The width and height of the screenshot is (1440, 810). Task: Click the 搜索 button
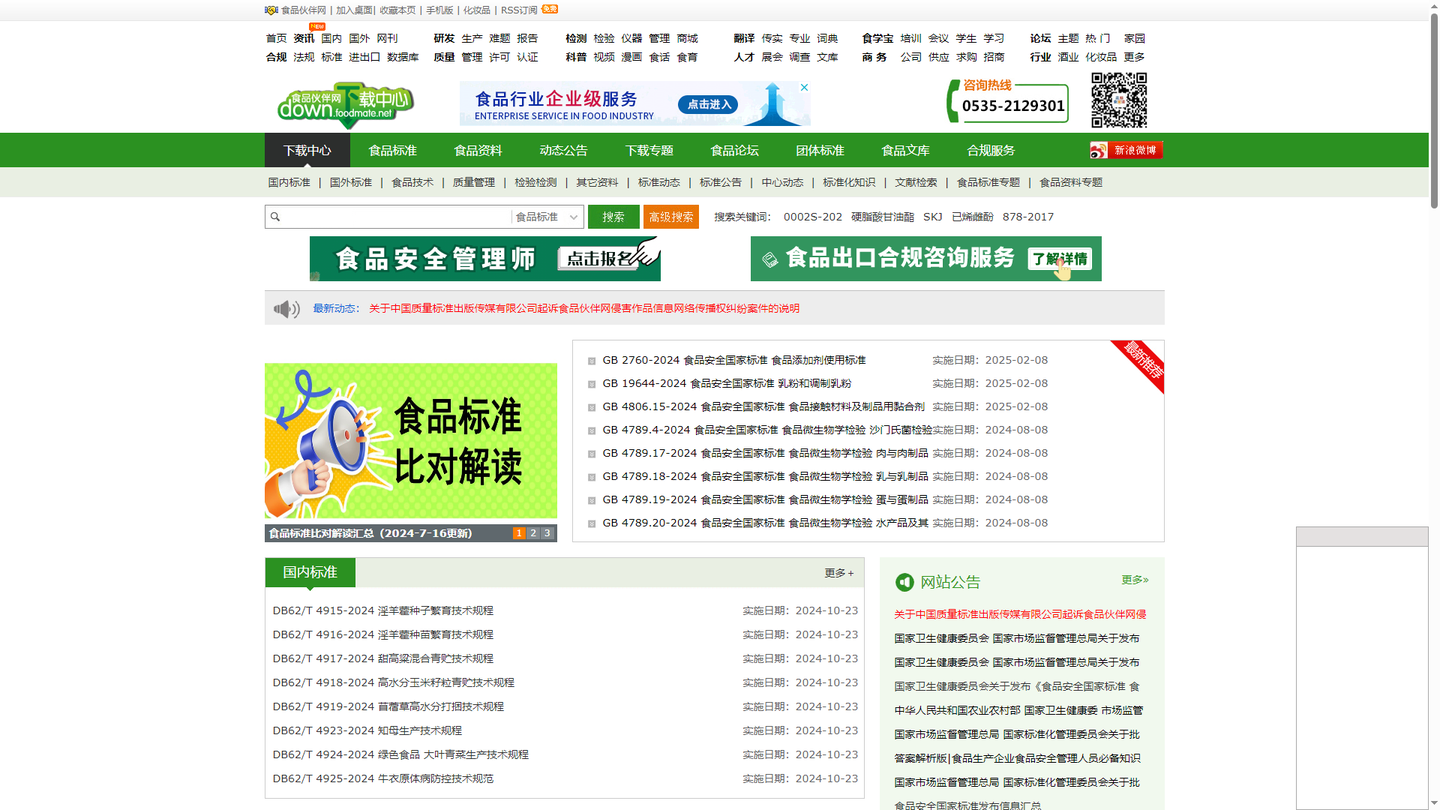[x=613, y=217]
